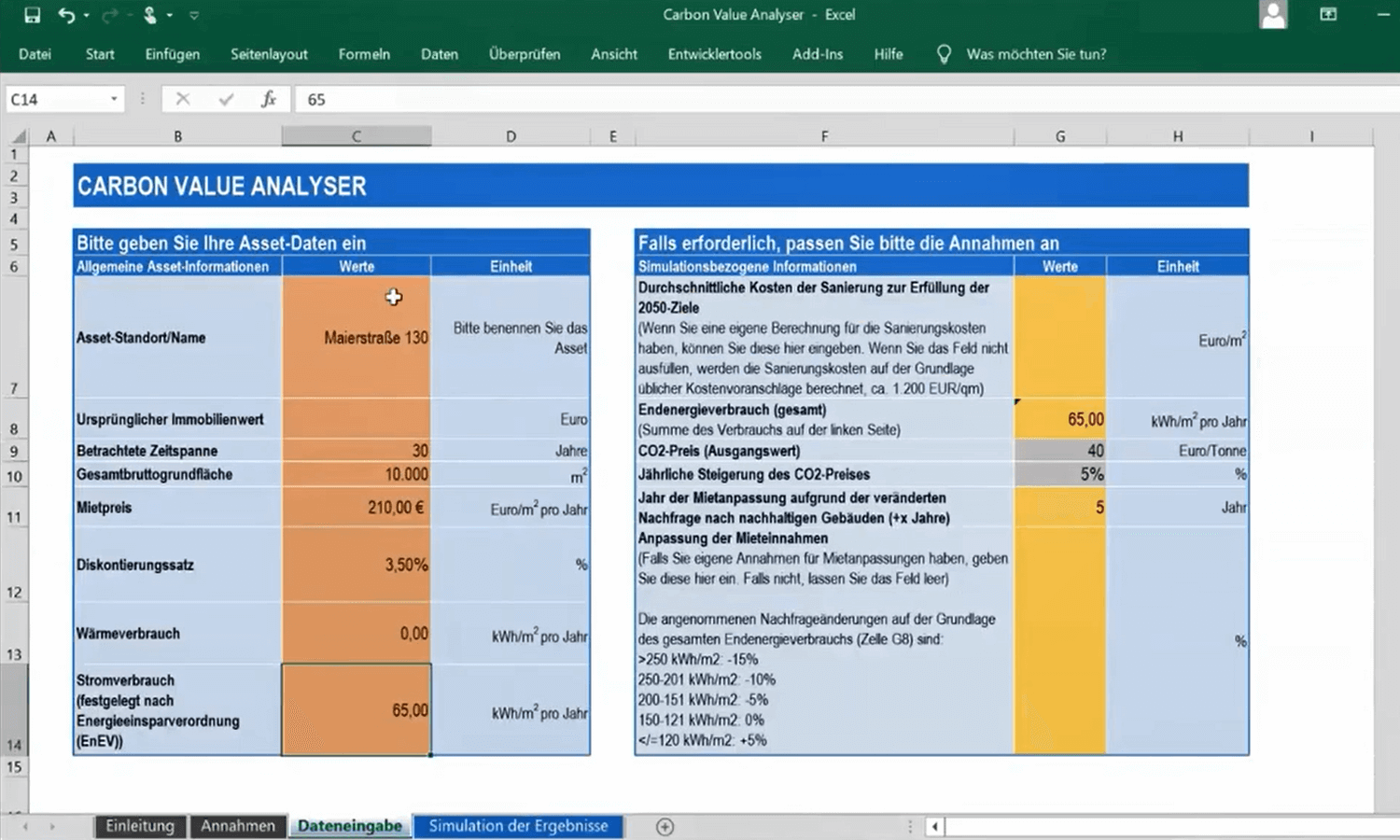Open the undo history dropdown arrow

tap(87, 15)
